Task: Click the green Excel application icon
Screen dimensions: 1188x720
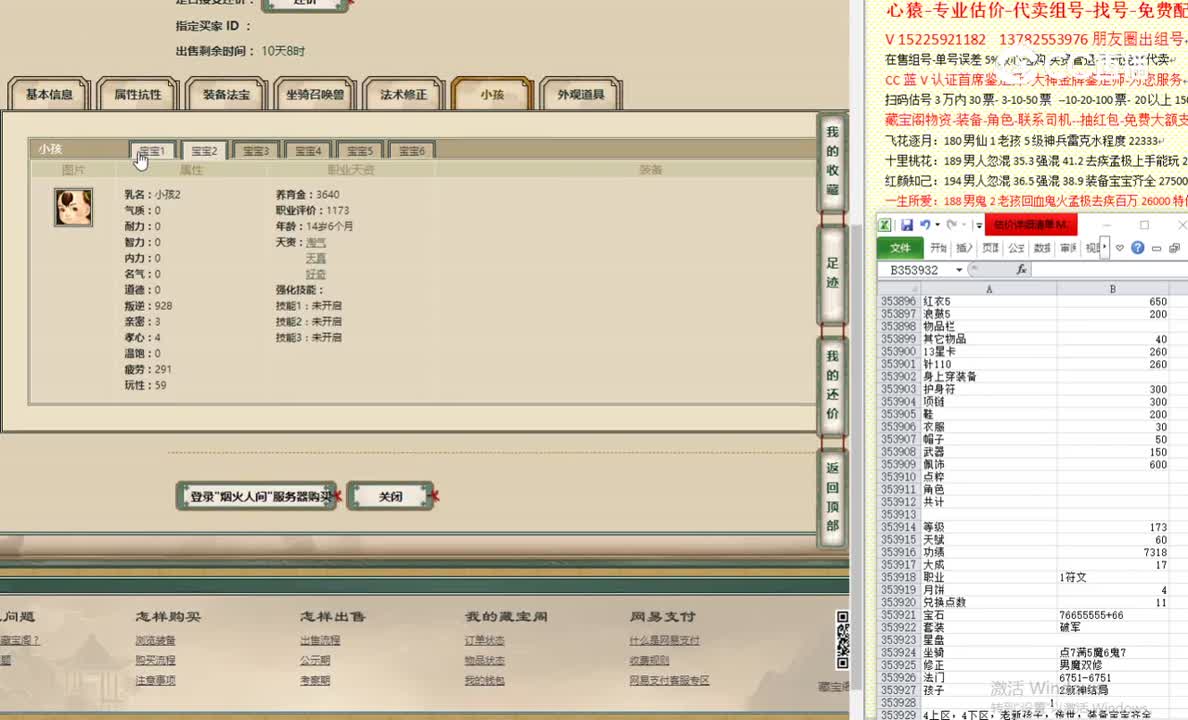Action: pyautogui.click(x=886, y=226)
